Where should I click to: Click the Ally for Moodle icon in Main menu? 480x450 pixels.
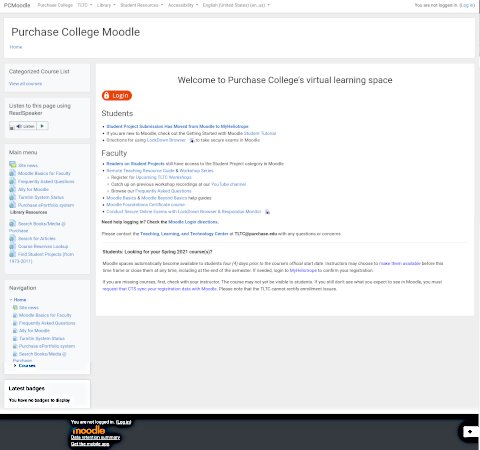12,189
